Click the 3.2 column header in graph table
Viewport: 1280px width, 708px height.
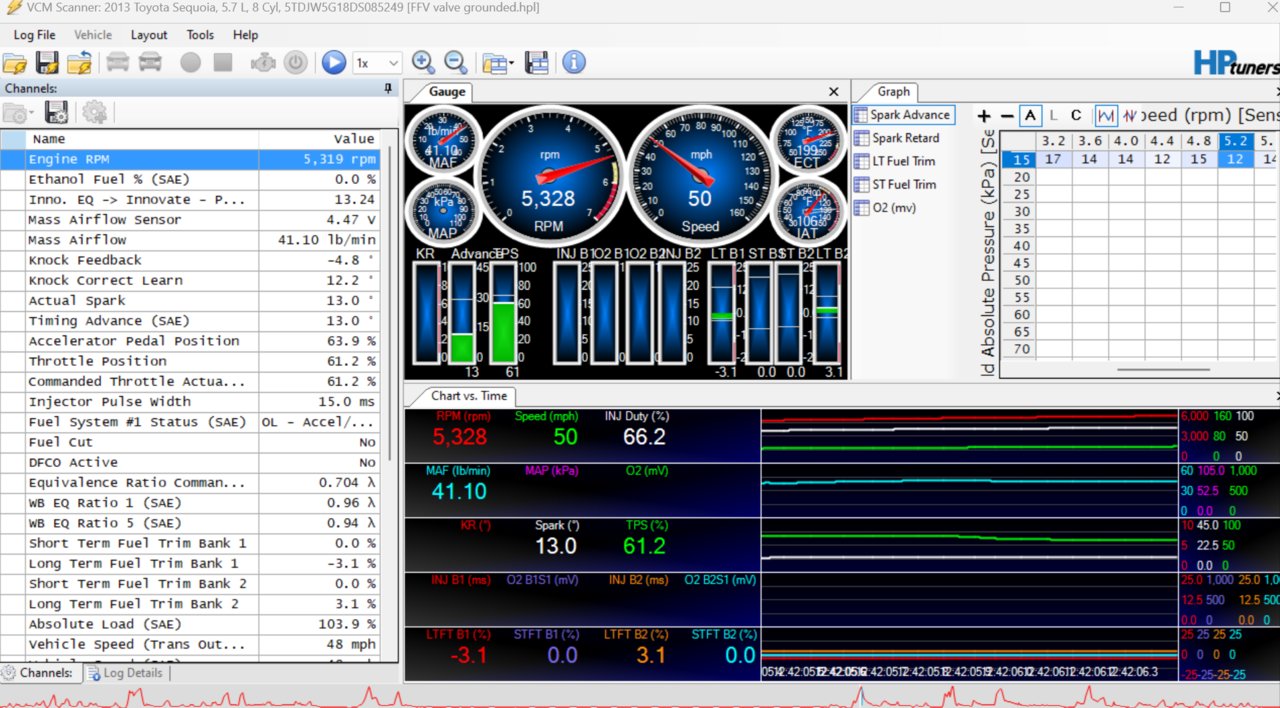pos(1053,141)
